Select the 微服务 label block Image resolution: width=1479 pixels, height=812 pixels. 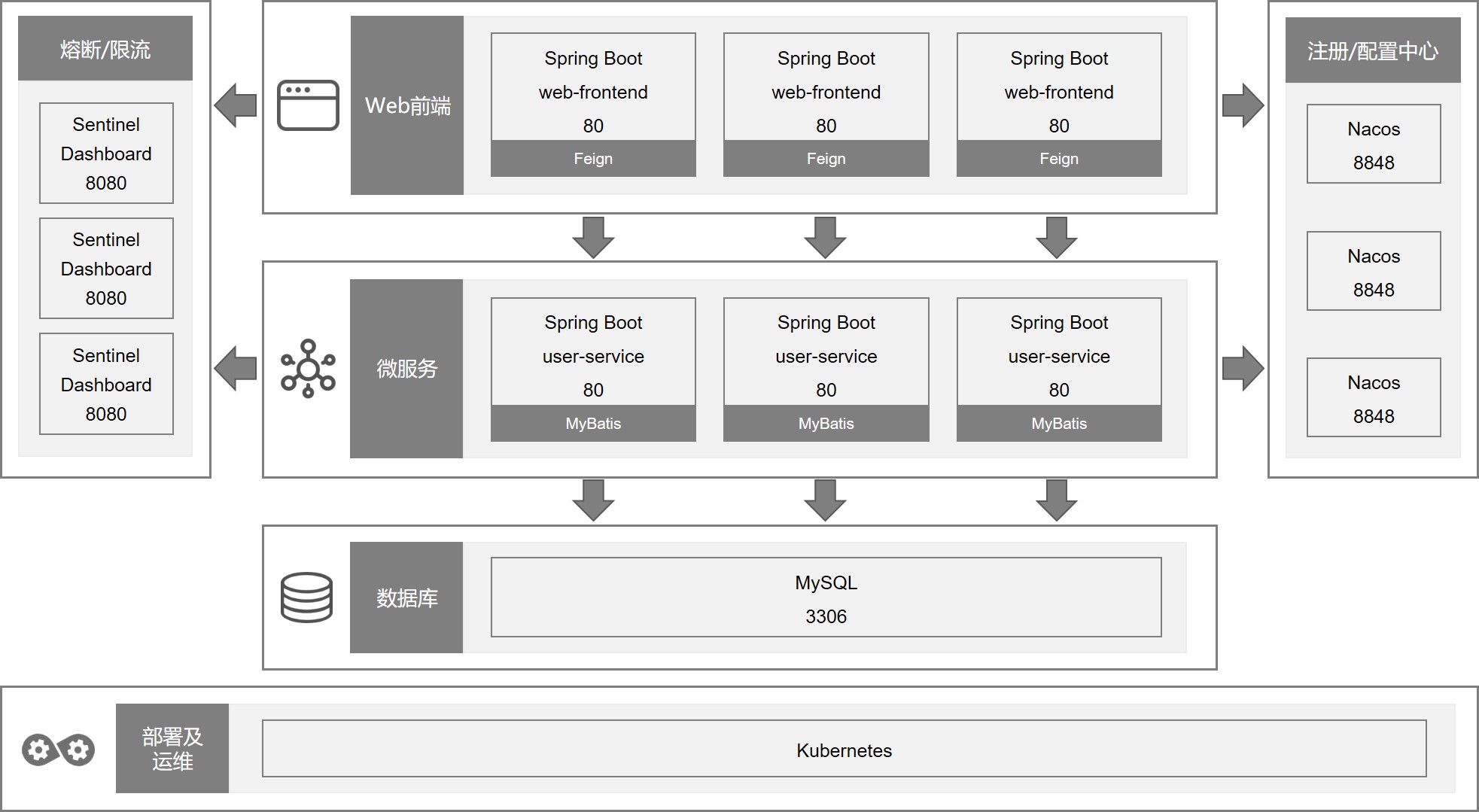point(406,369)
